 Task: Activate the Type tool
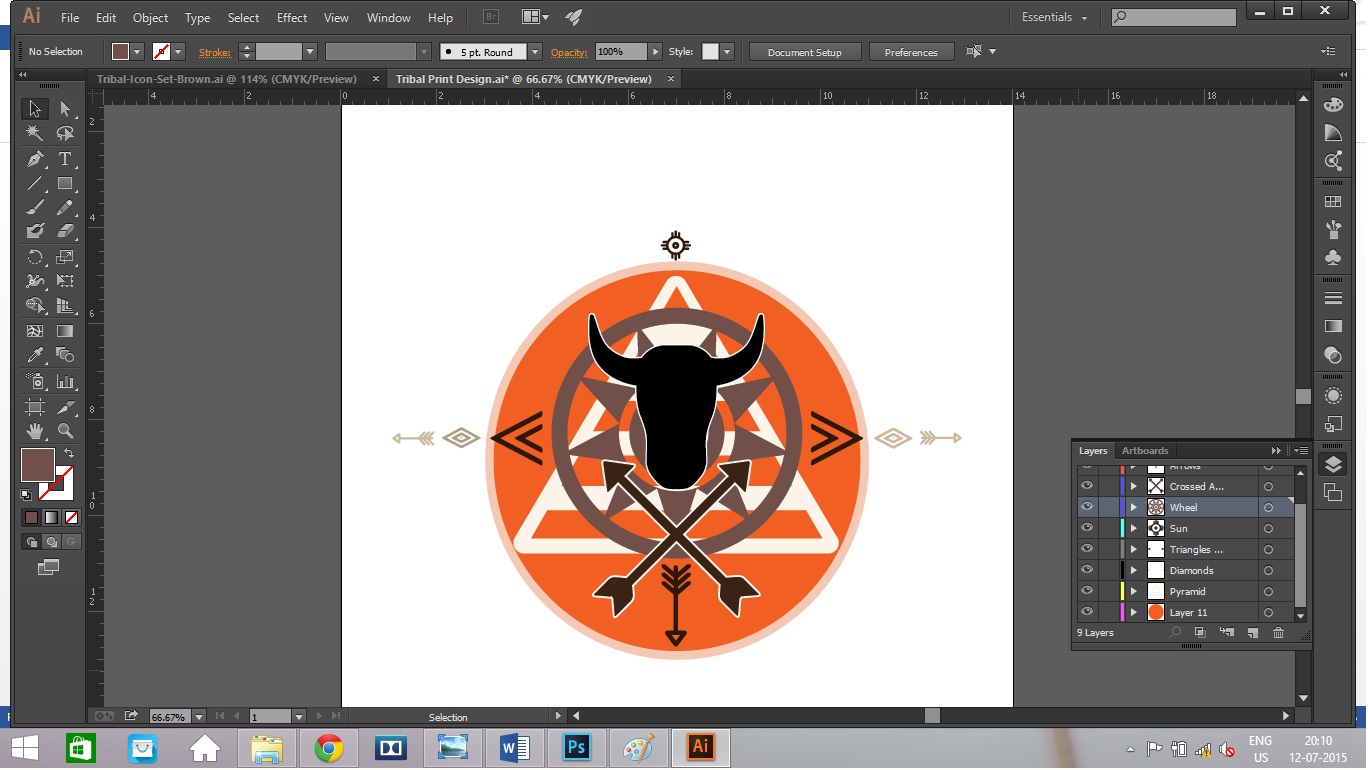[65, 159]
